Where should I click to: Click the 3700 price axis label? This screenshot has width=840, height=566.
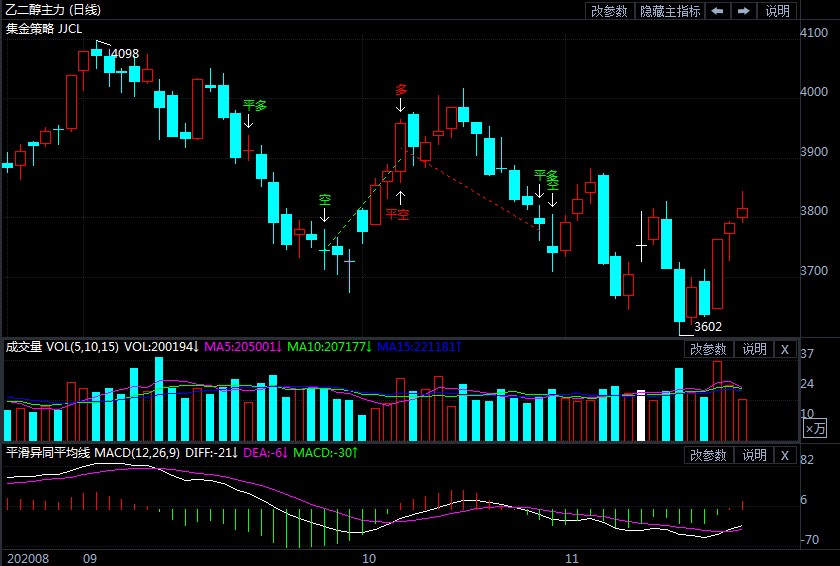(814, 270)
